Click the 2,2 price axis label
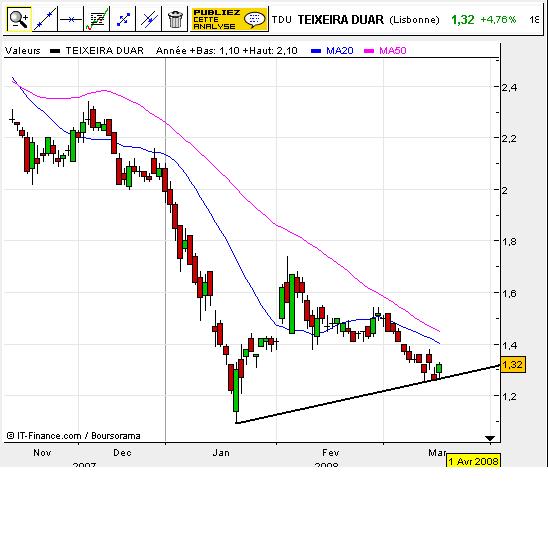 coord(509,138)
